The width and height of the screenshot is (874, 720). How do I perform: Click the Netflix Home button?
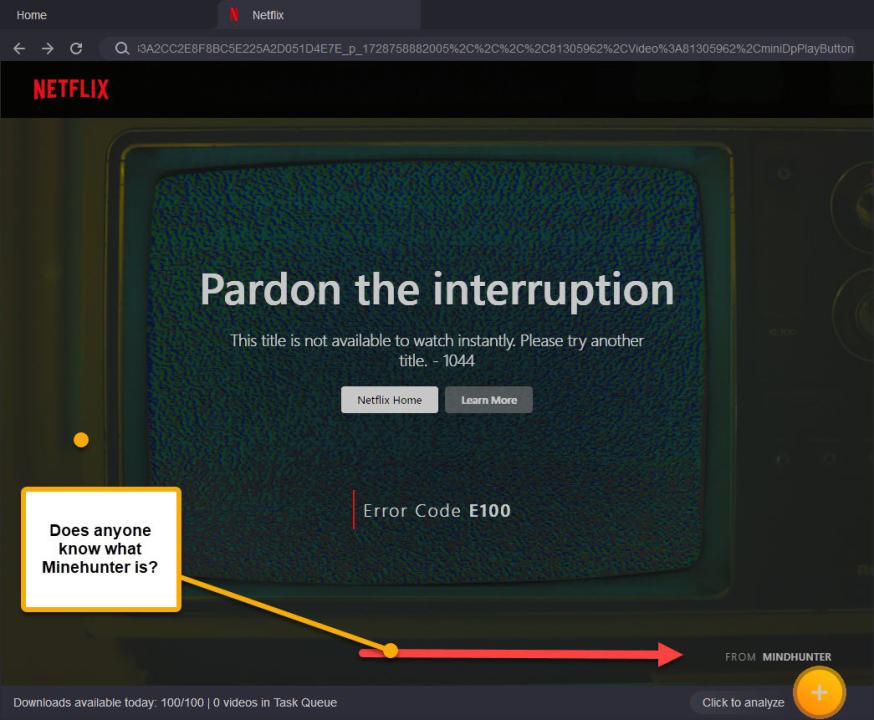[389, 400]
